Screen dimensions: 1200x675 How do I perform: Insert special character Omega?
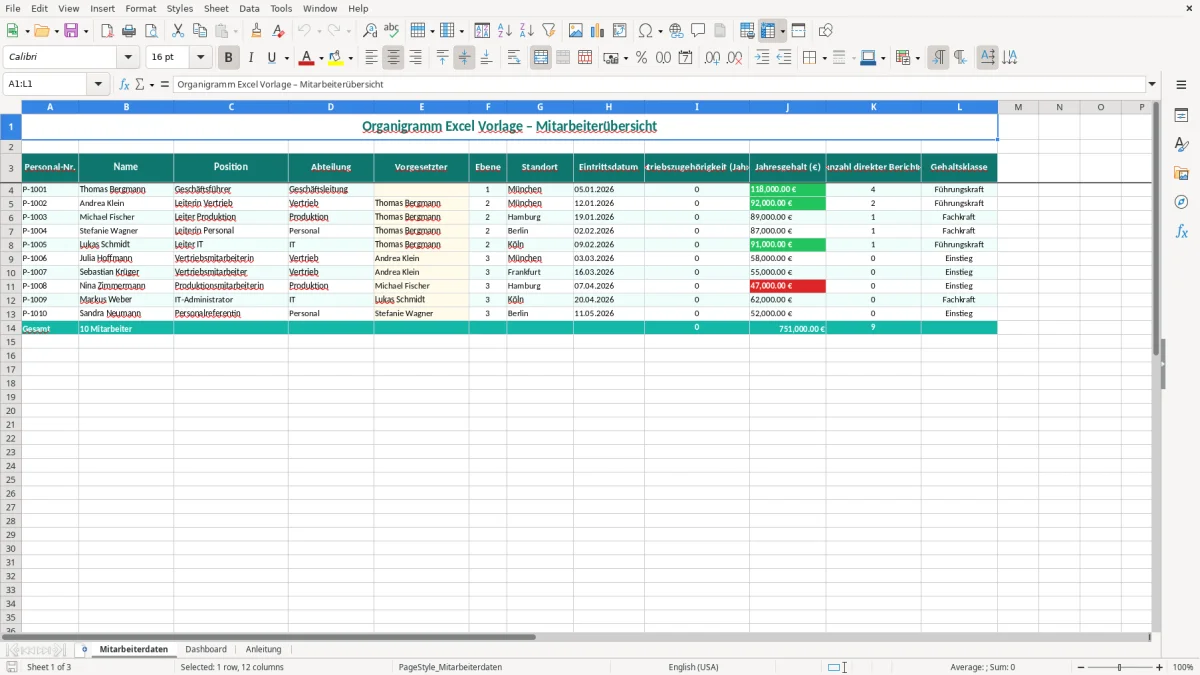point(646,31)
